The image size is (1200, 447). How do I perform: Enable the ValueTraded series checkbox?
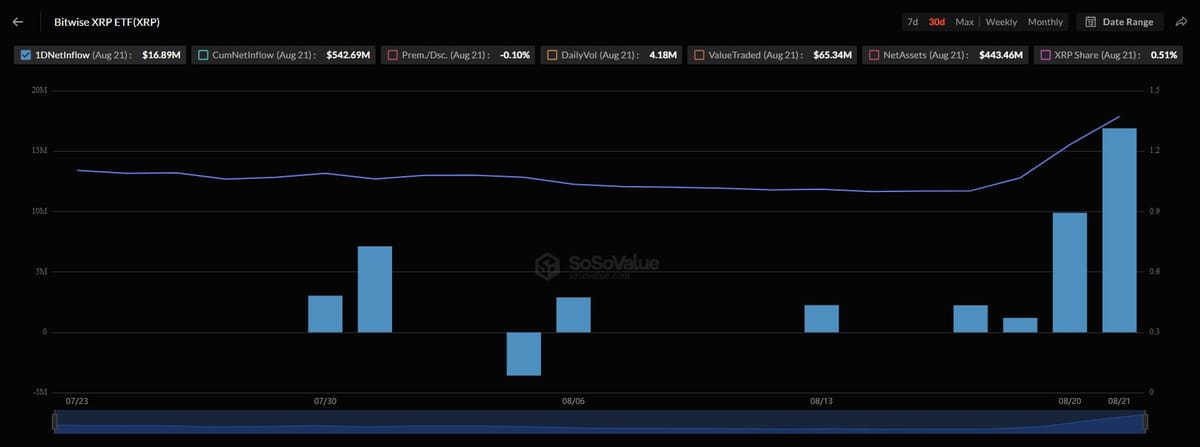[698, 55]
